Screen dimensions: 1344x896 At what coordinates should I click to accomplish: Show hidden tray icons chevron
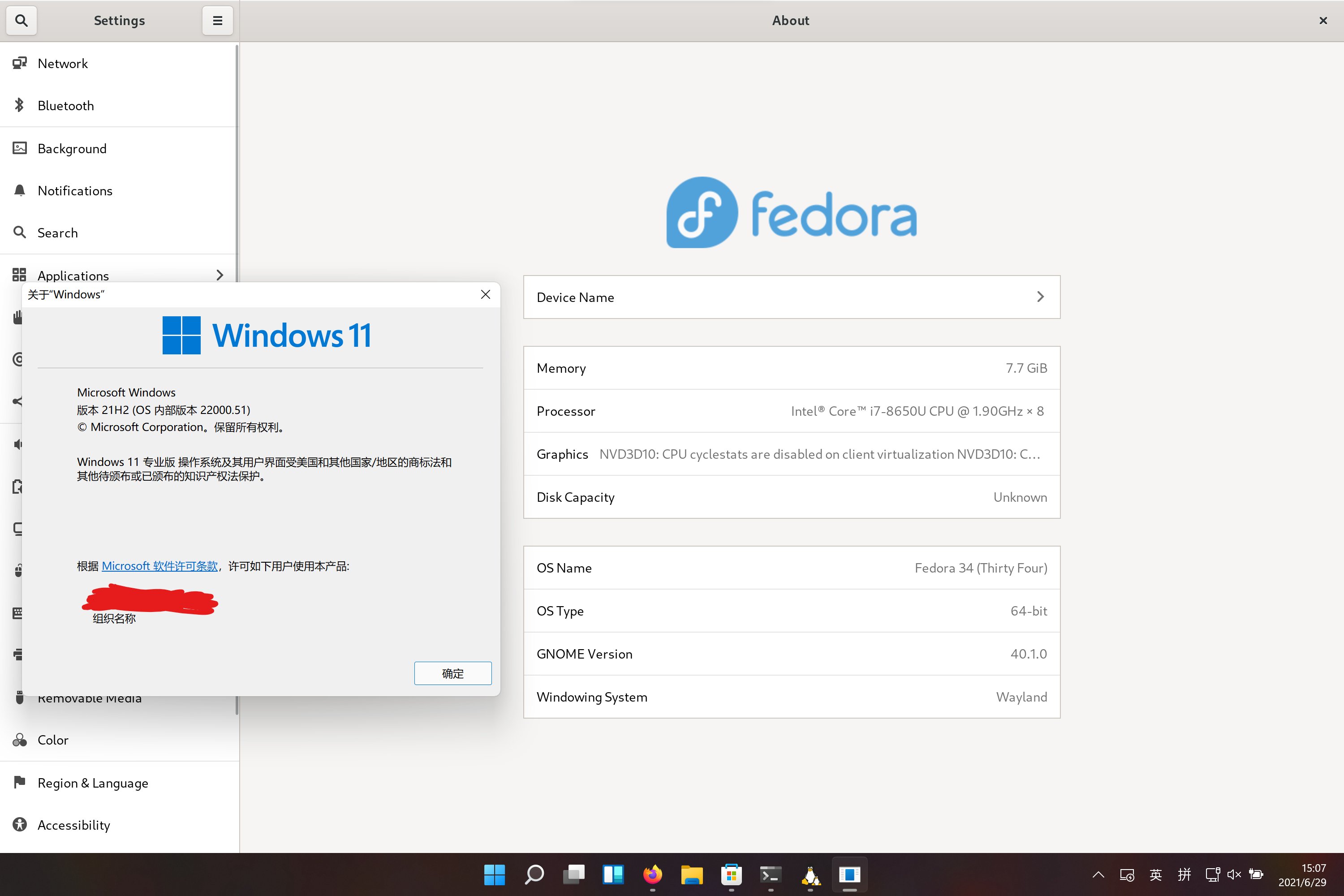coord(1098,874)
